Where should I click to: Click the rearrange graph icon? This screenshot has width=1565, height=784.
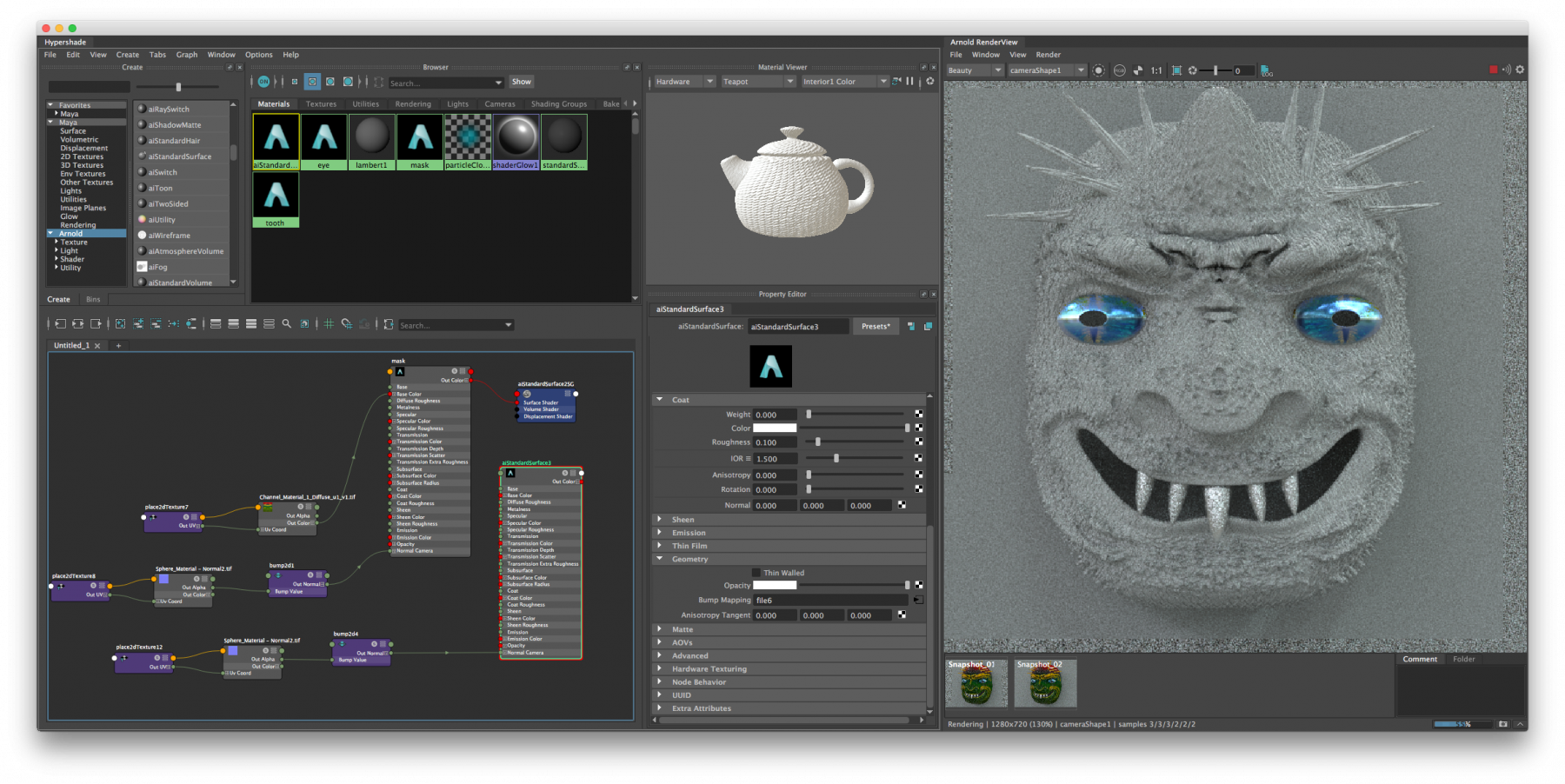(173, 324)
